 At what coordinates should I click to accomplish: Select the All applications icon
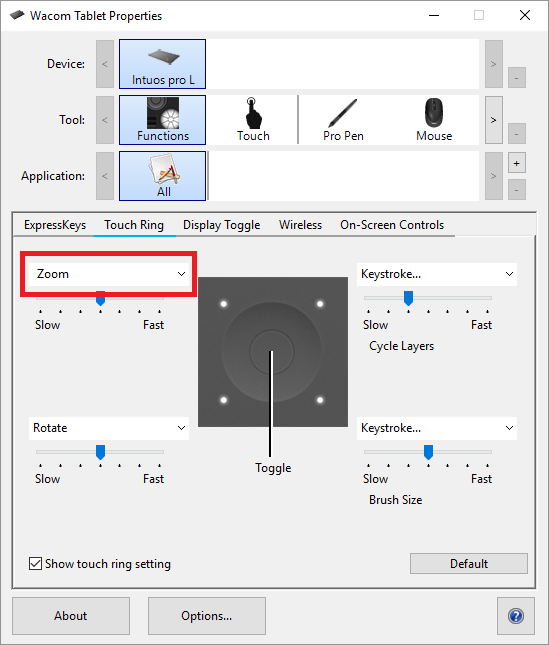tap(162, 176)
